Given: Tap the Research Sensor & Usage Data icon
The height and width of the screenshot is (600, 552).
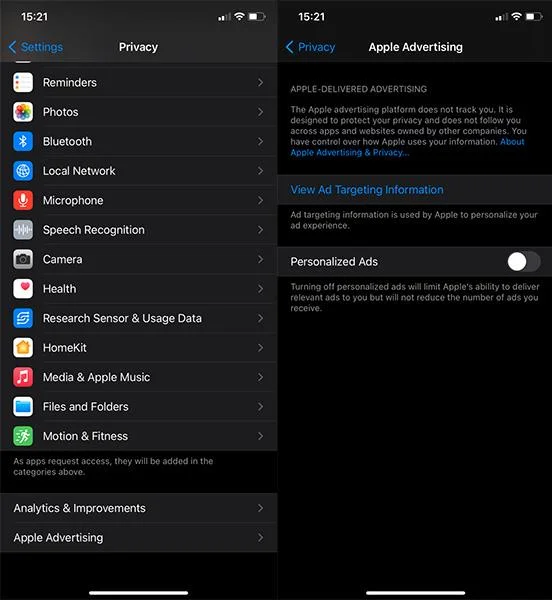Looking at the screenshot, I should pos(23,318).
